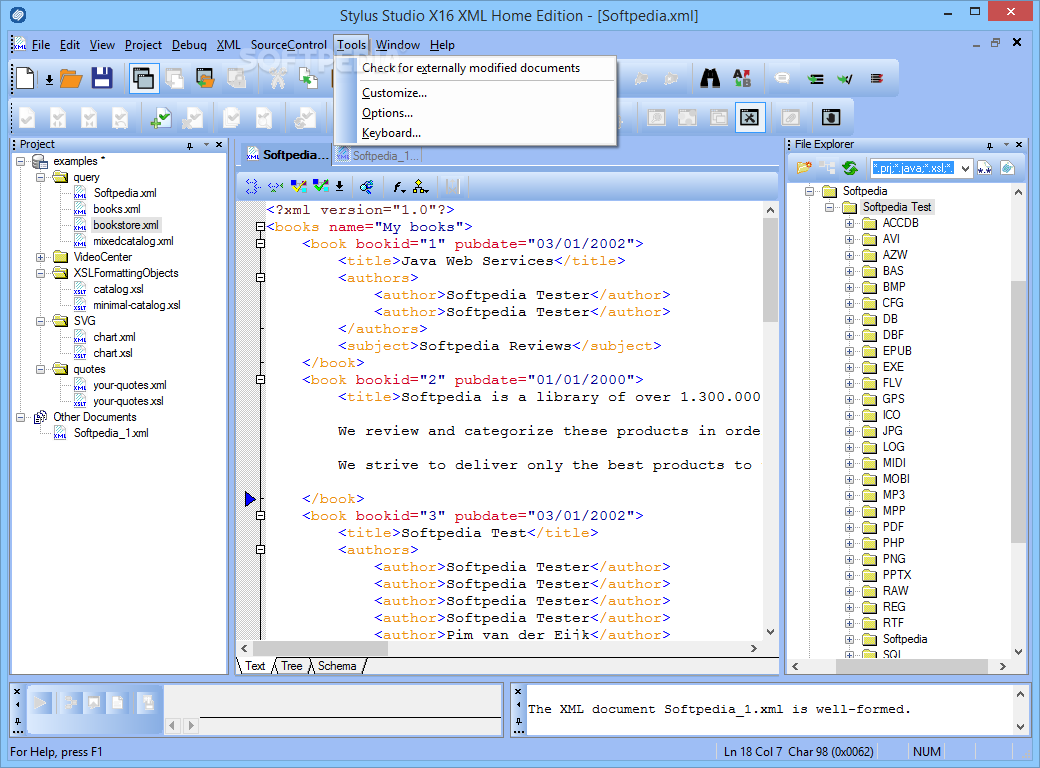Select the PPTX folder in File Explorer
1040x768 pixels.
click(897, 575)
